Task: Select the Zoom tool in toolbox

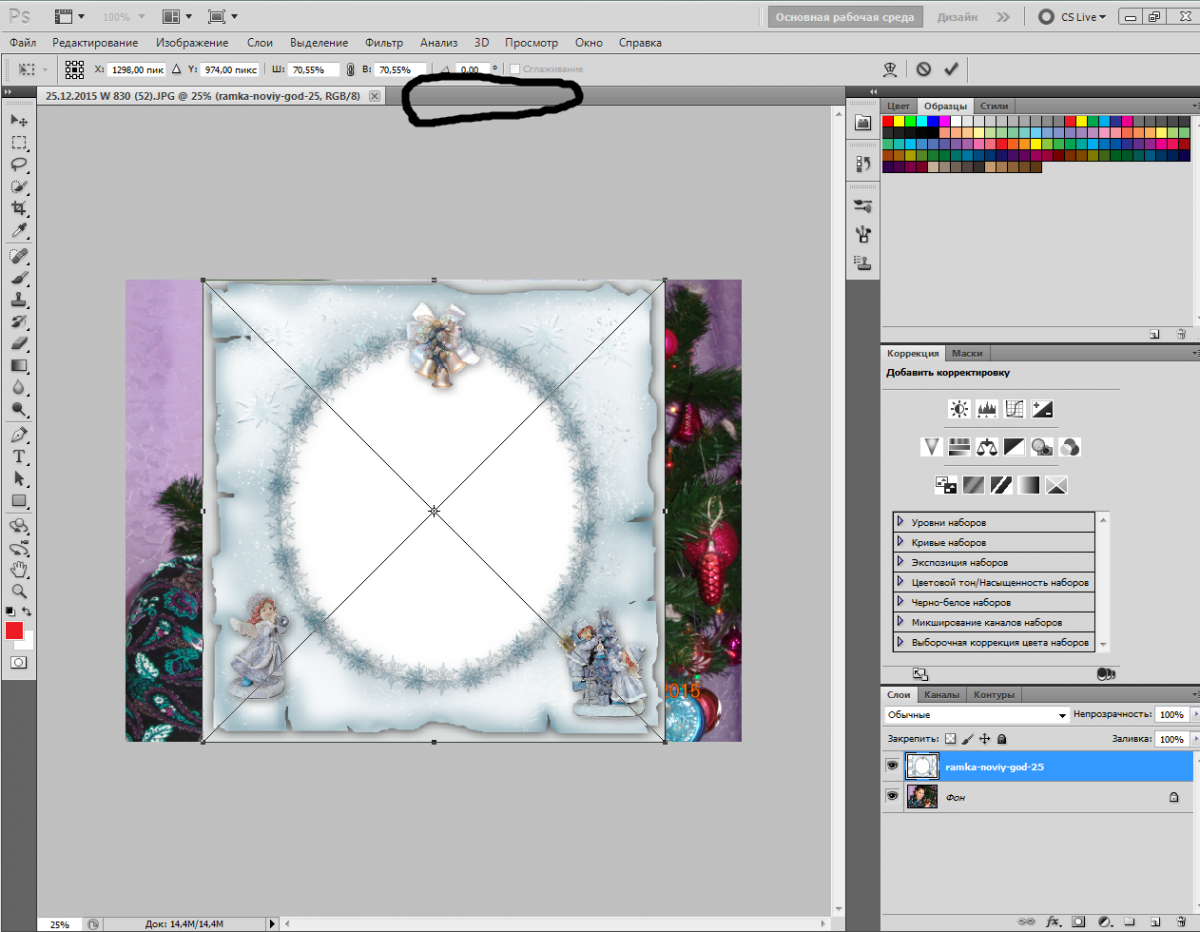Action: click(x=19, y=591)
